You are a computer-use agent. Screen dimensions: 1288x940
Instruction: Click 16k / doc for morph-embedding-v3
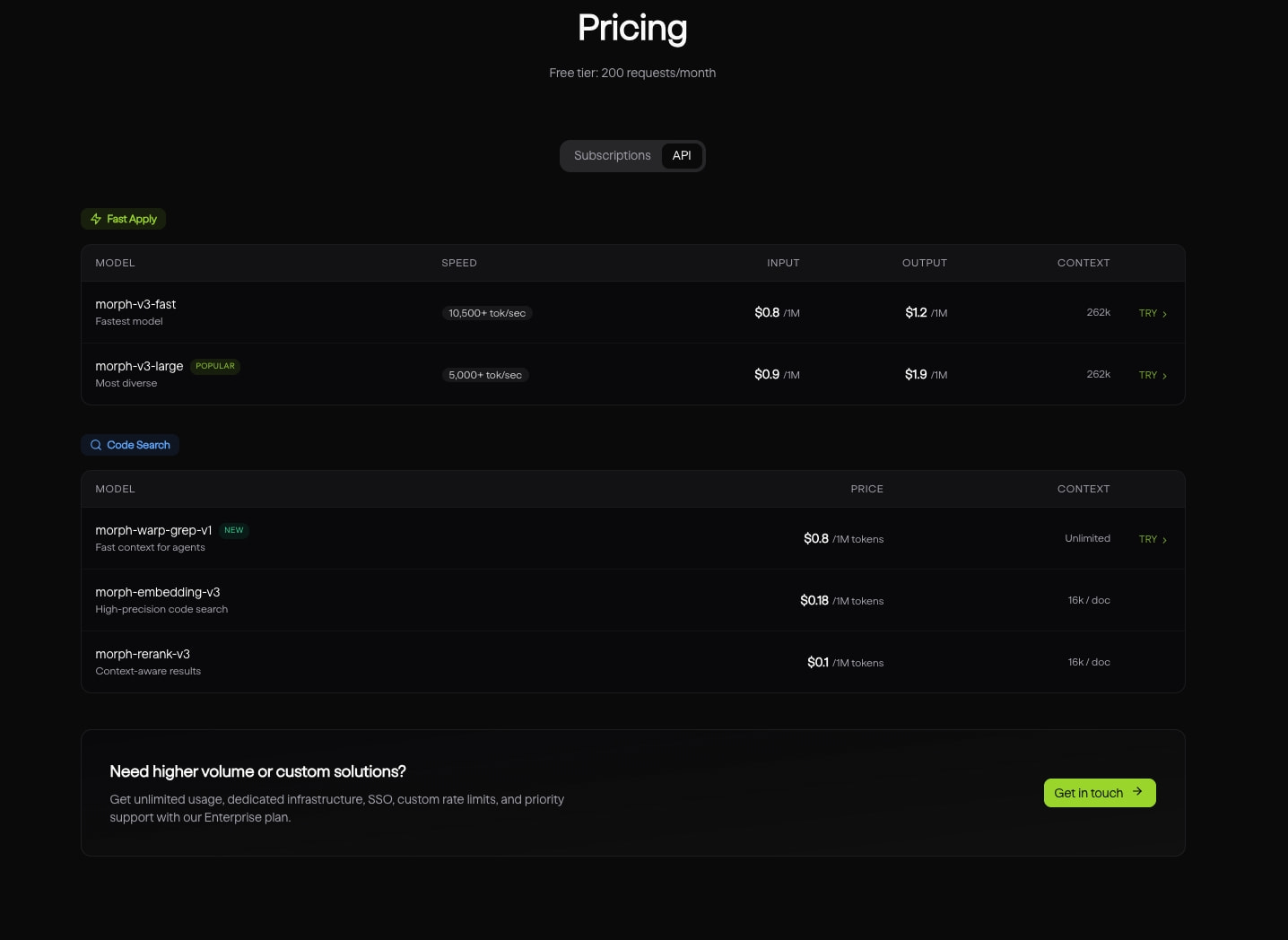click(x=1089, y=600)
